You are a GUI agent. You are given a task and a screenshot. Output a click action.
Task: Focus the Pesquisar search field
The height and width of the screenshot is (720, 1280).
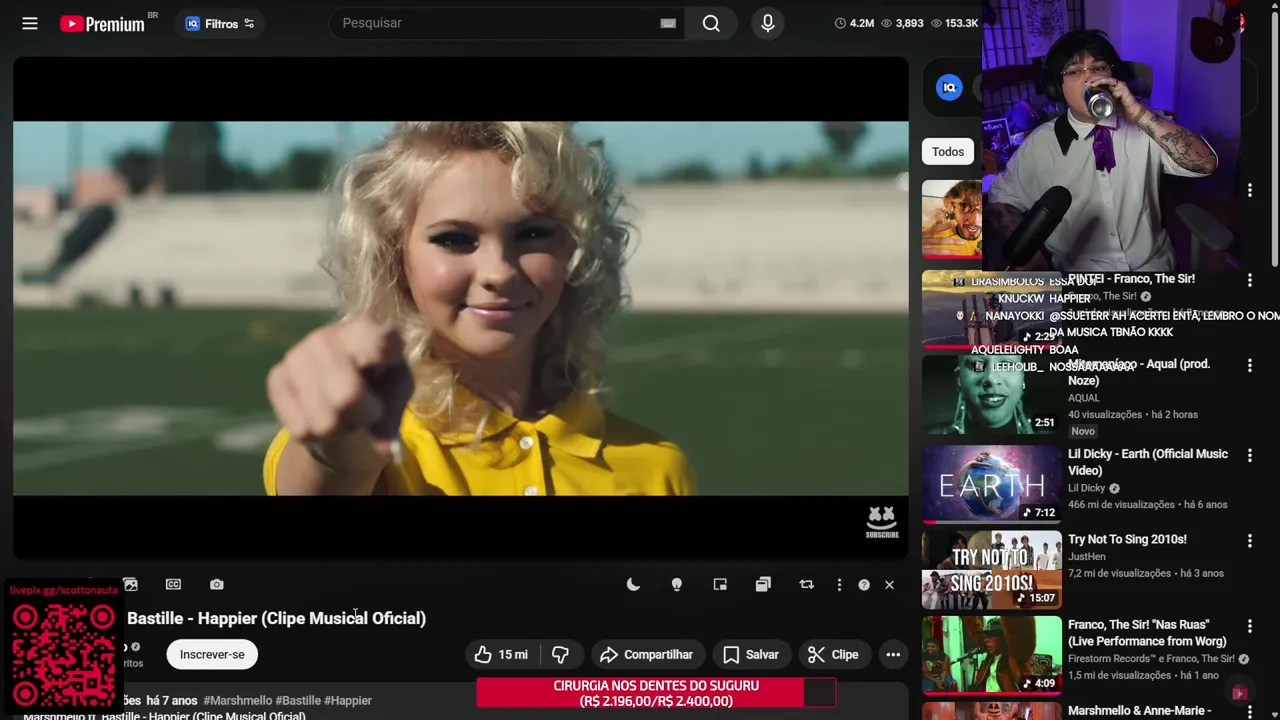495,23
